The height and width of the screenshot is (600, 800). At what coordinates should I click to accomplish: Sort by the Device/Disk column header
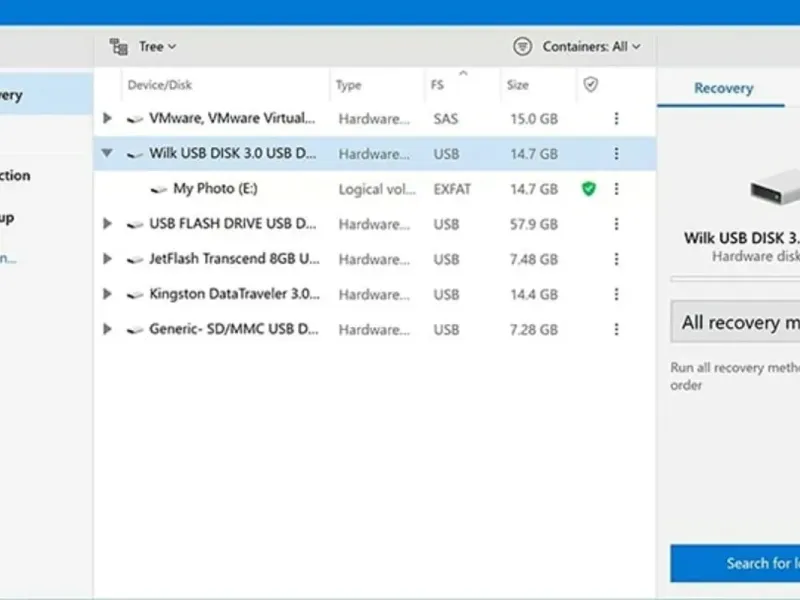tap(160, 85)
